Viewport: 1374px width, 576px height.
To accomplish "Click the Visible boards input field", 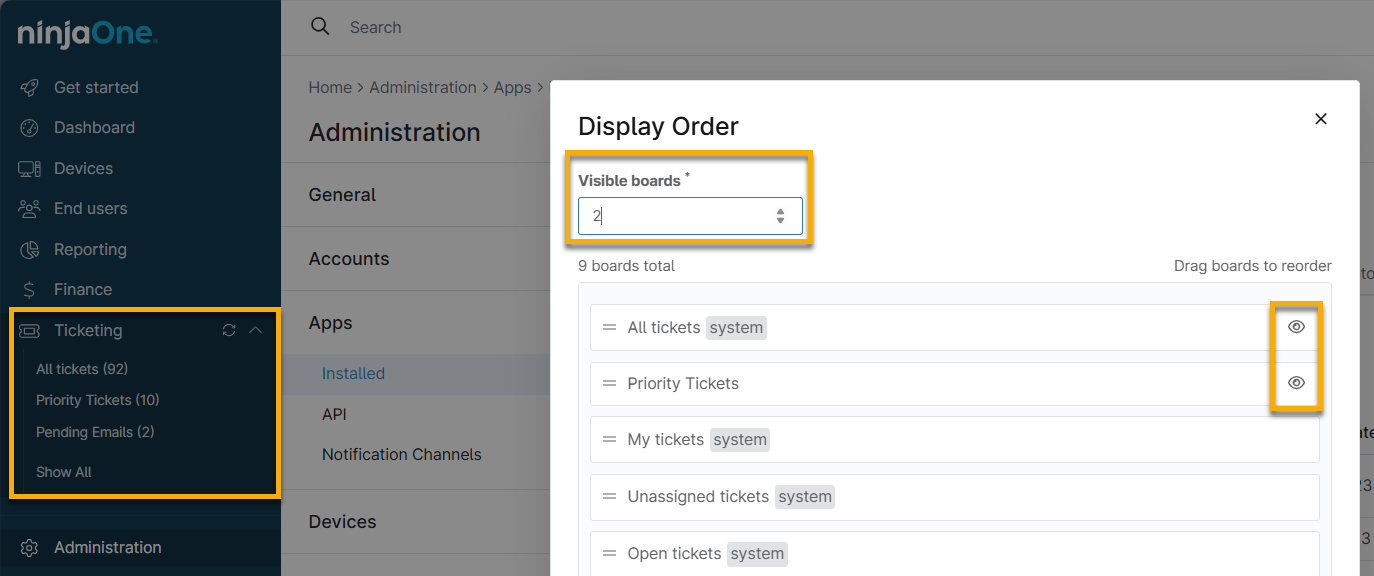I will point(670,215).
